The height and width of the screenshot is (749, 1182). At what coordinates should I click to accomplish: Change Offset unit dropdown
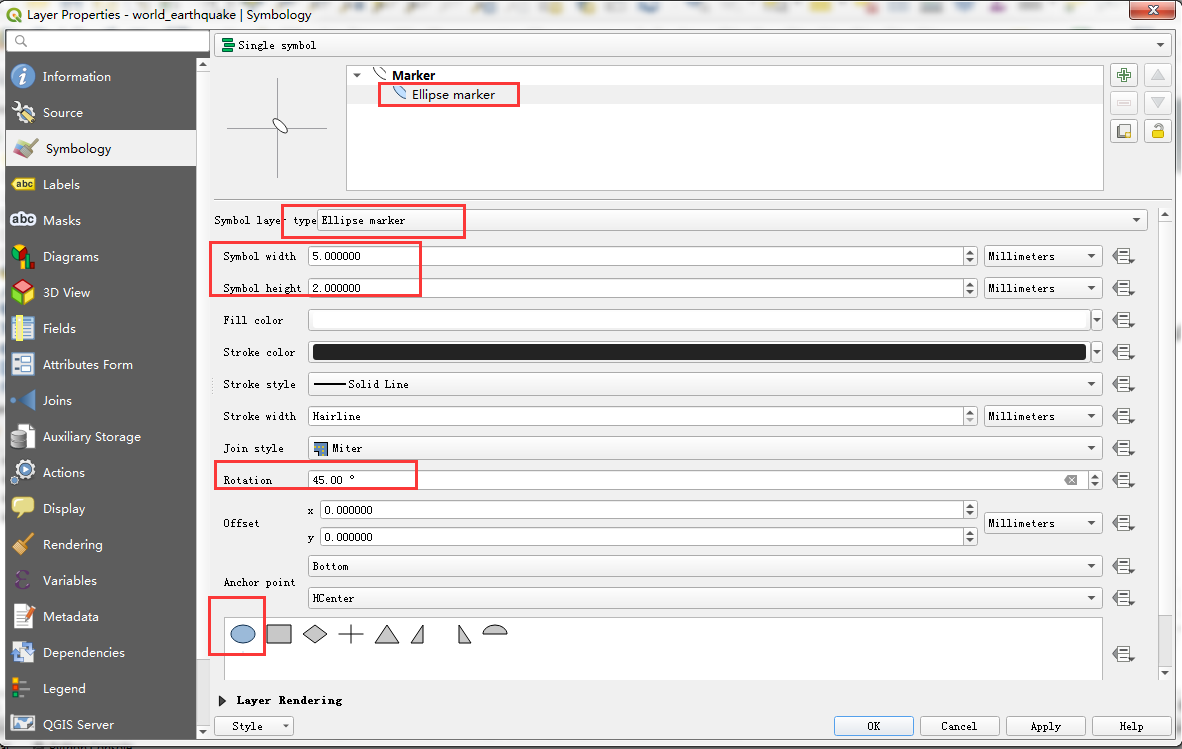point(1043,523)
